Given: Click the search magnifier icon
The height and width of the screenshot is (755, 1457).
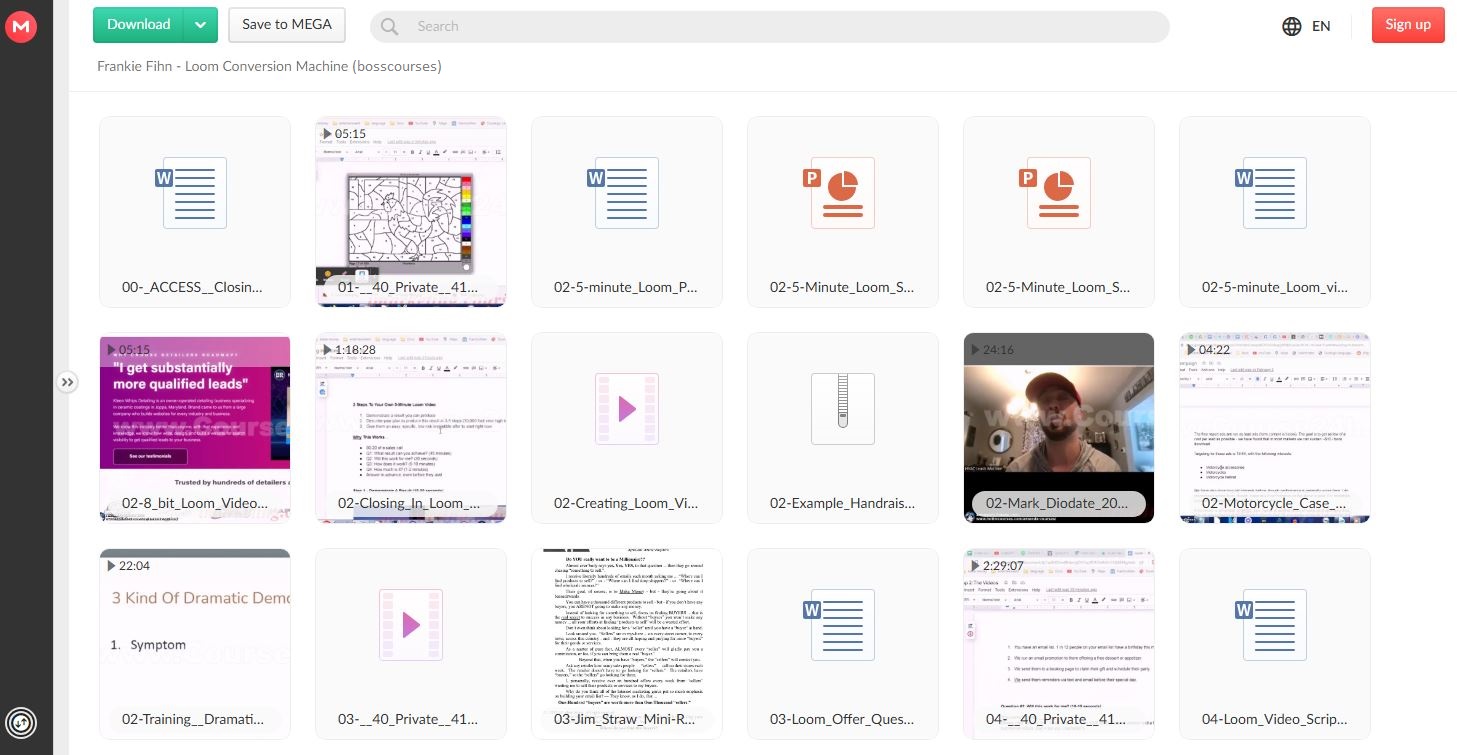Looking at the screenshot, I should pyautogui.click(x=389, y=27).
